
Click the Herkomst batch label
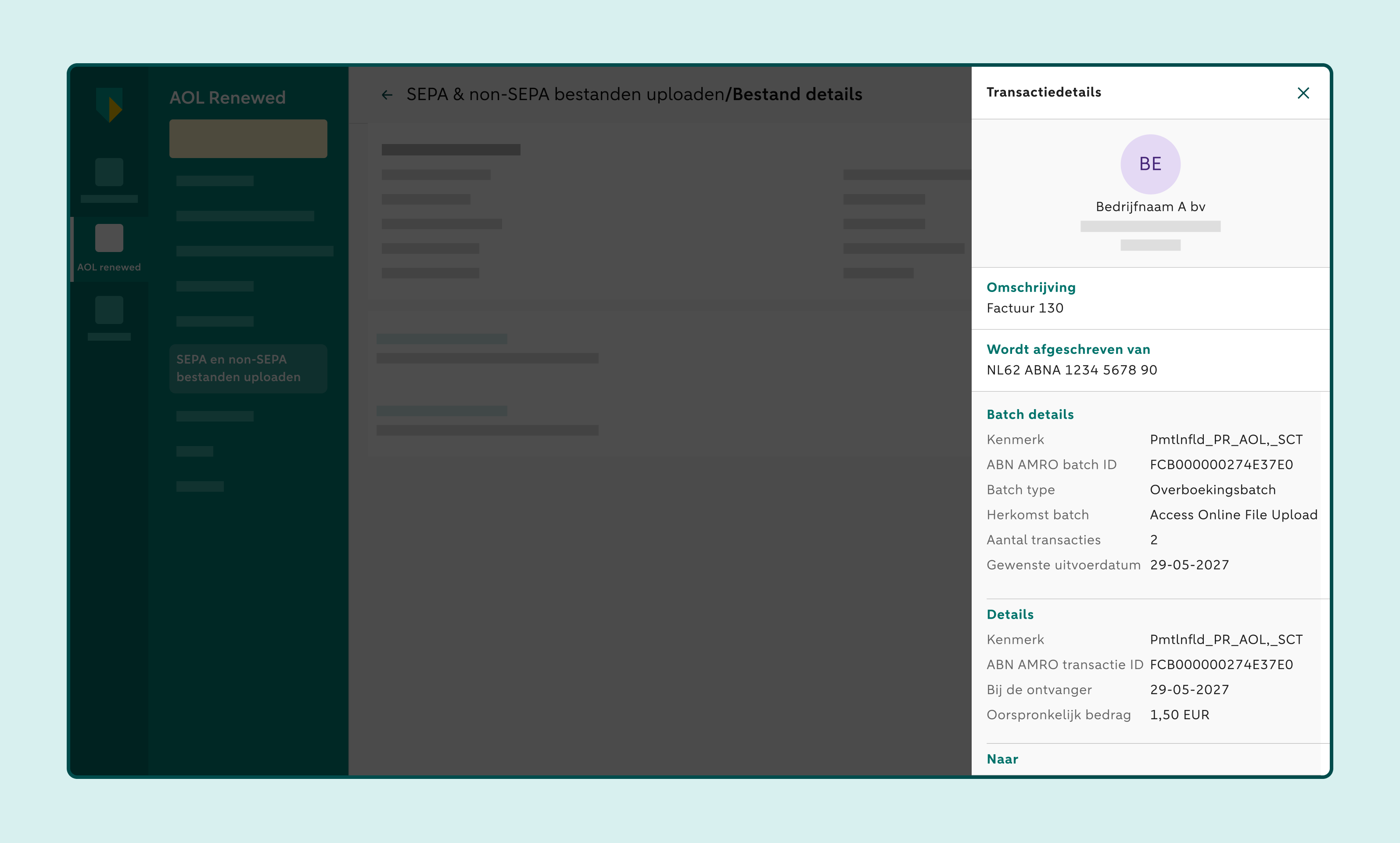coord(1037,515)
